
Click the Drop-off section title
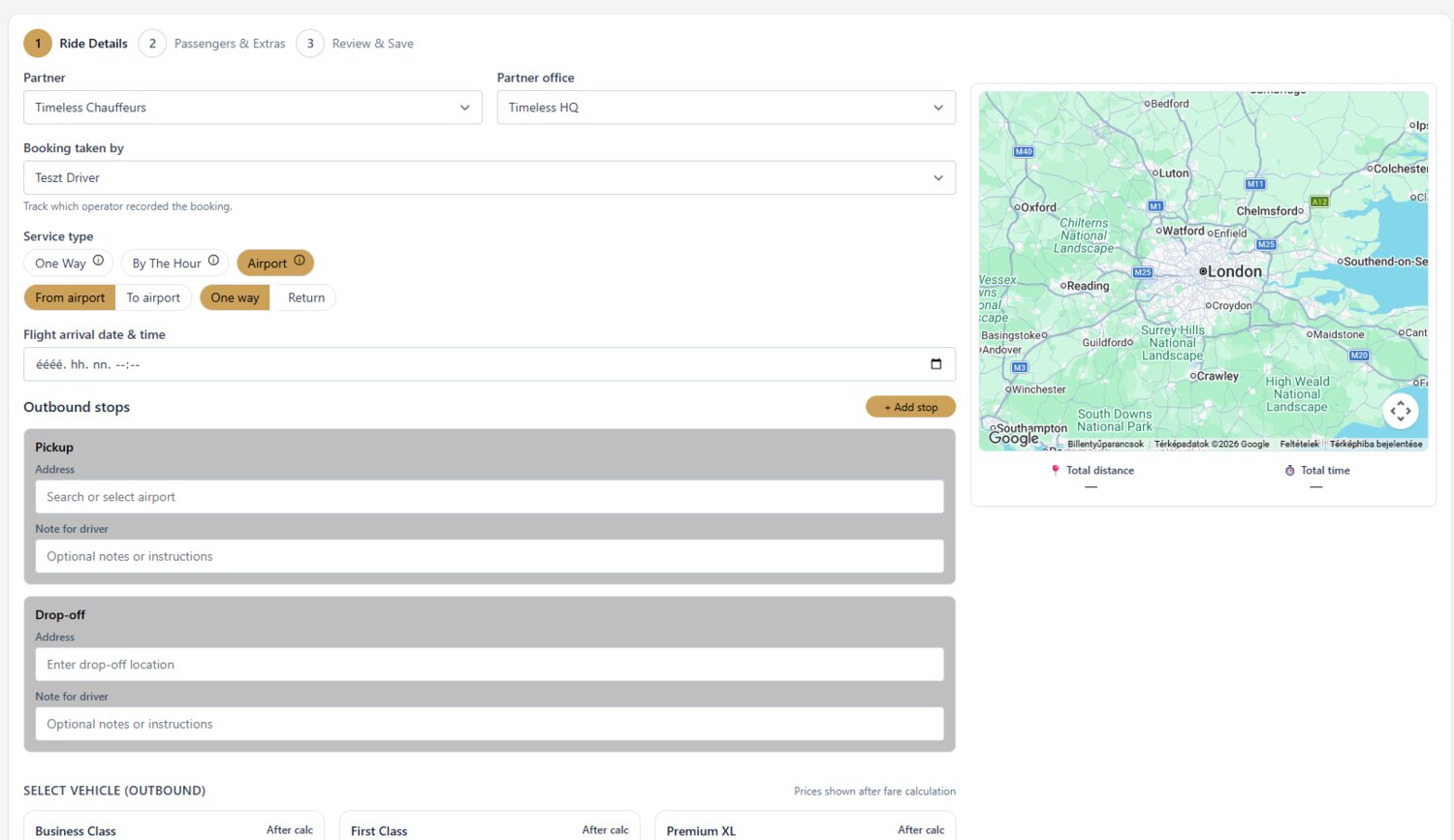60,615
